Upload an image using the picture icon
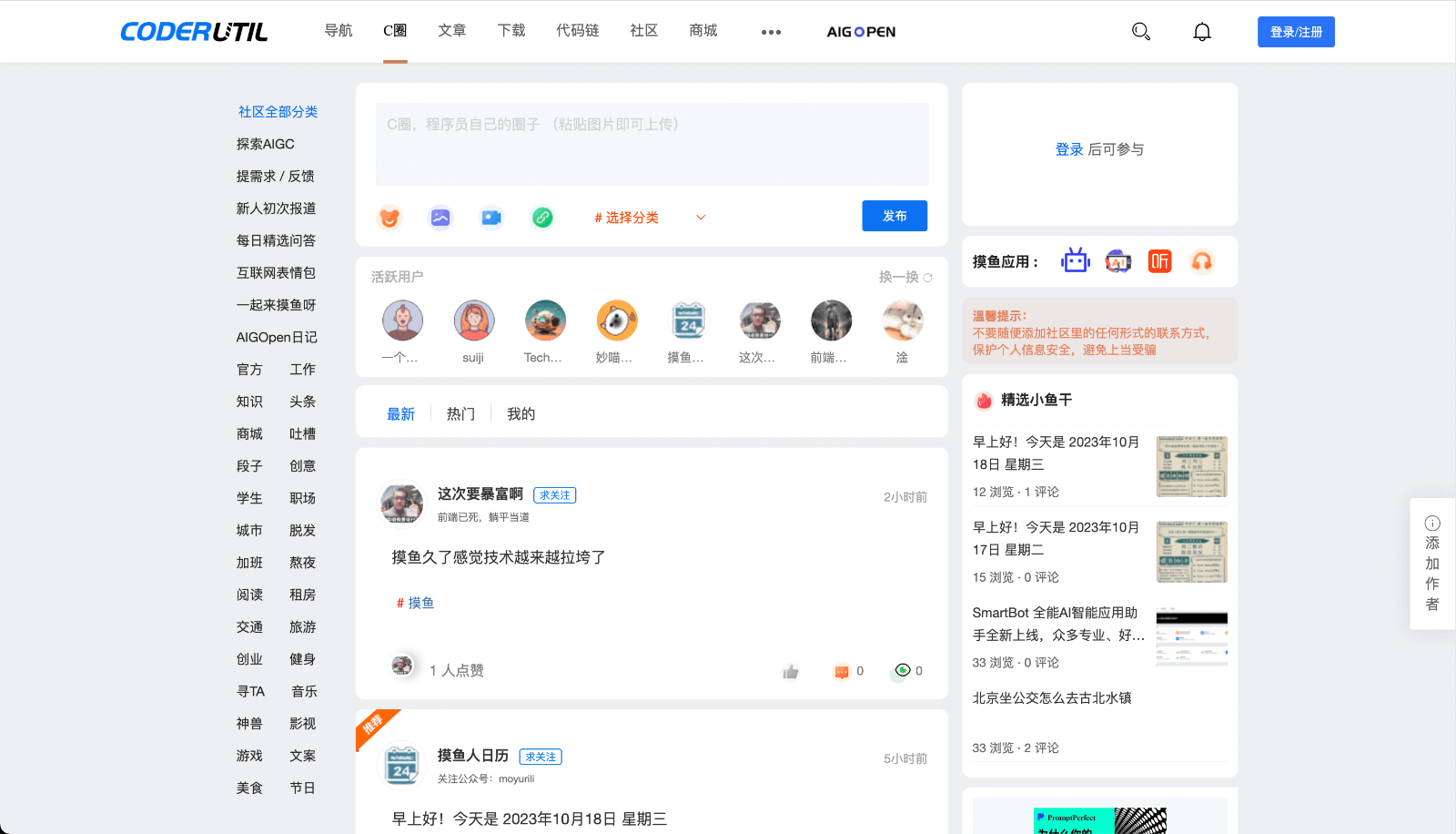 (x=440, y=218)
